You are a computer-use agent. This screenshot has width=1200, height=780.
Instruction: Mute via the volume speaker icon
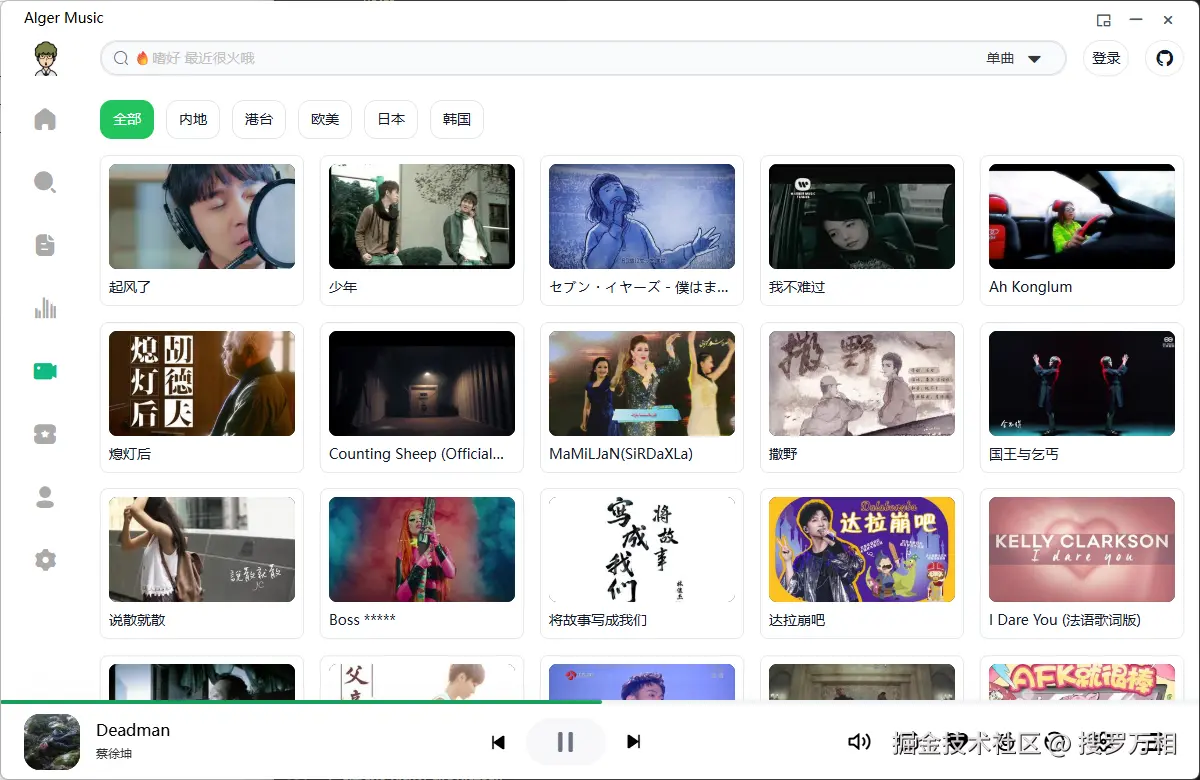(x=858, y=741)
